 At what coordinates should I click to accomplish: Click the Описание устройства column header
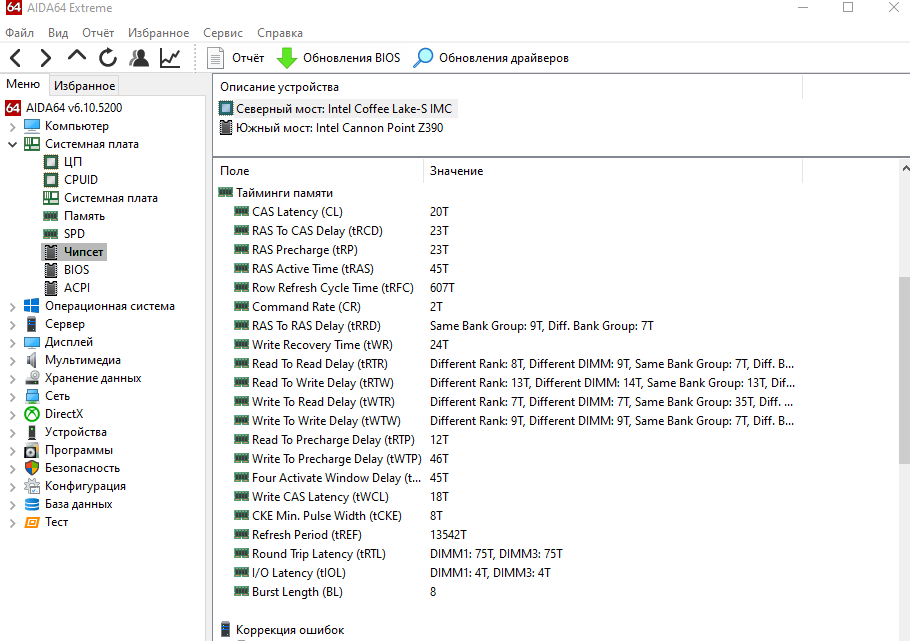(508, 87)
